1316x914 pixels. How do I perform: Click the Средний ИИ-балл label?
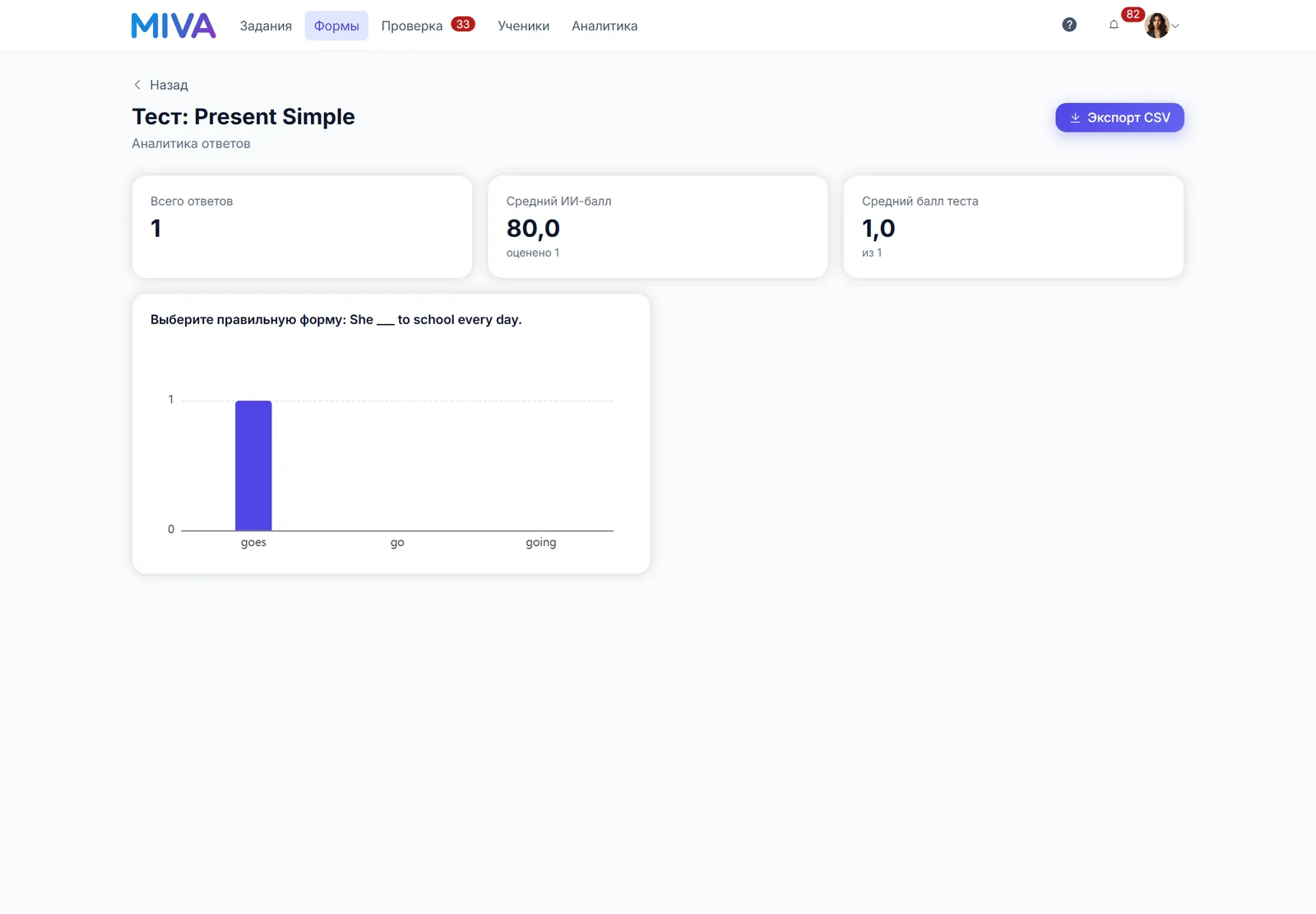pos(558,201)
